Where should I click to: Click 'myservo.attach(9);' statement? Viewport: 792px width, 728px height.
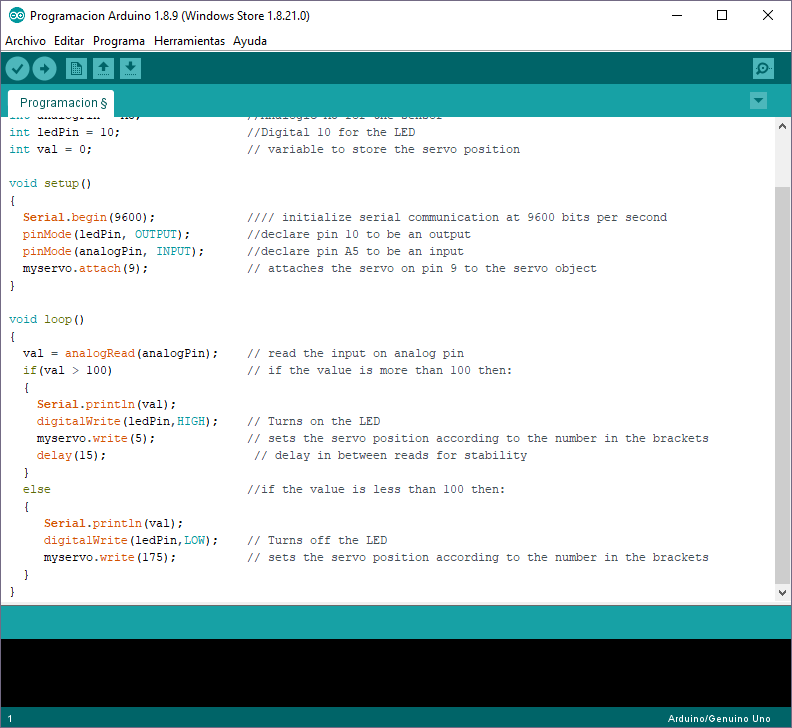pos(85,268)
